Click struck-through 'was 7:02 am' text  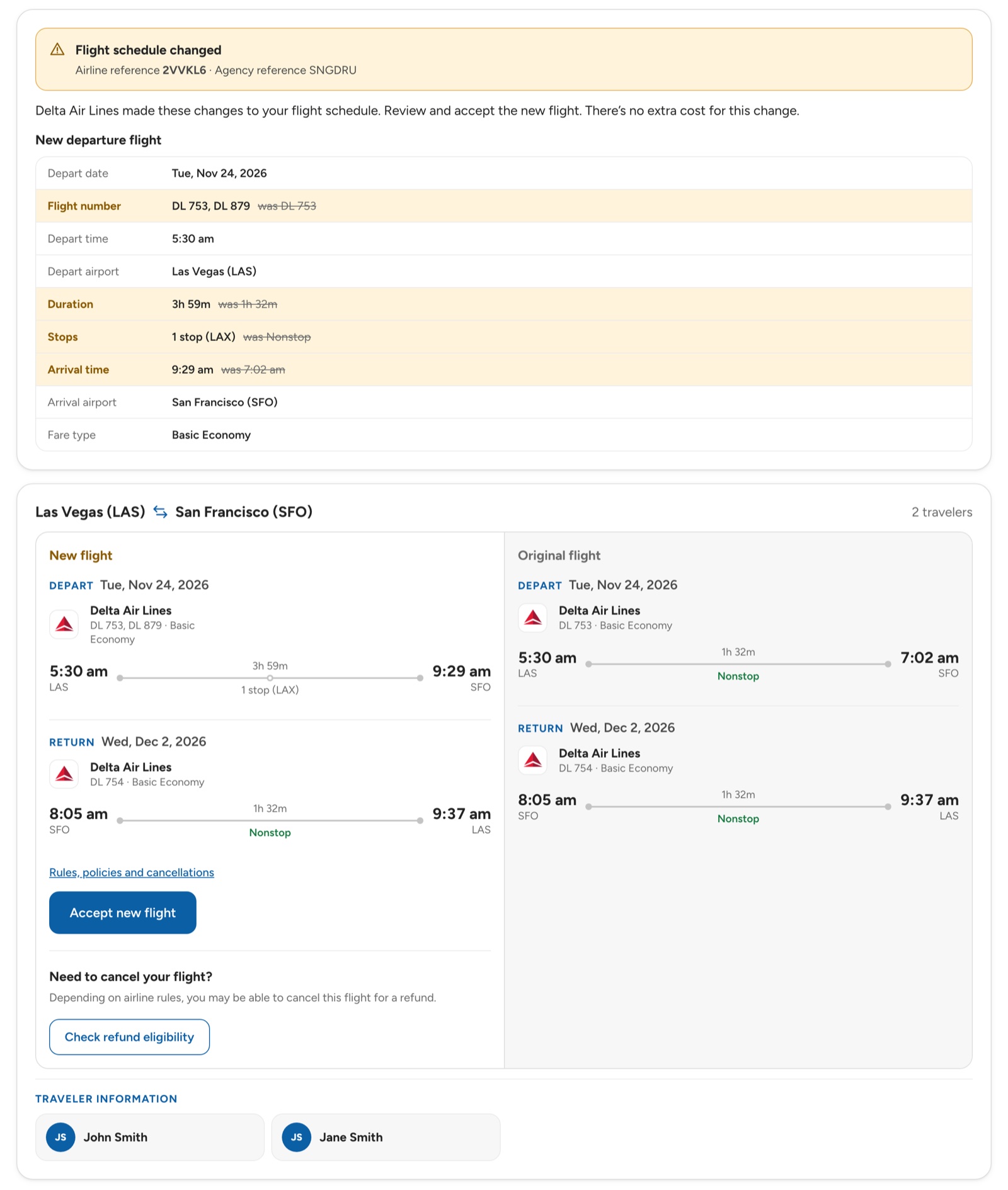(x=253, y=370)
